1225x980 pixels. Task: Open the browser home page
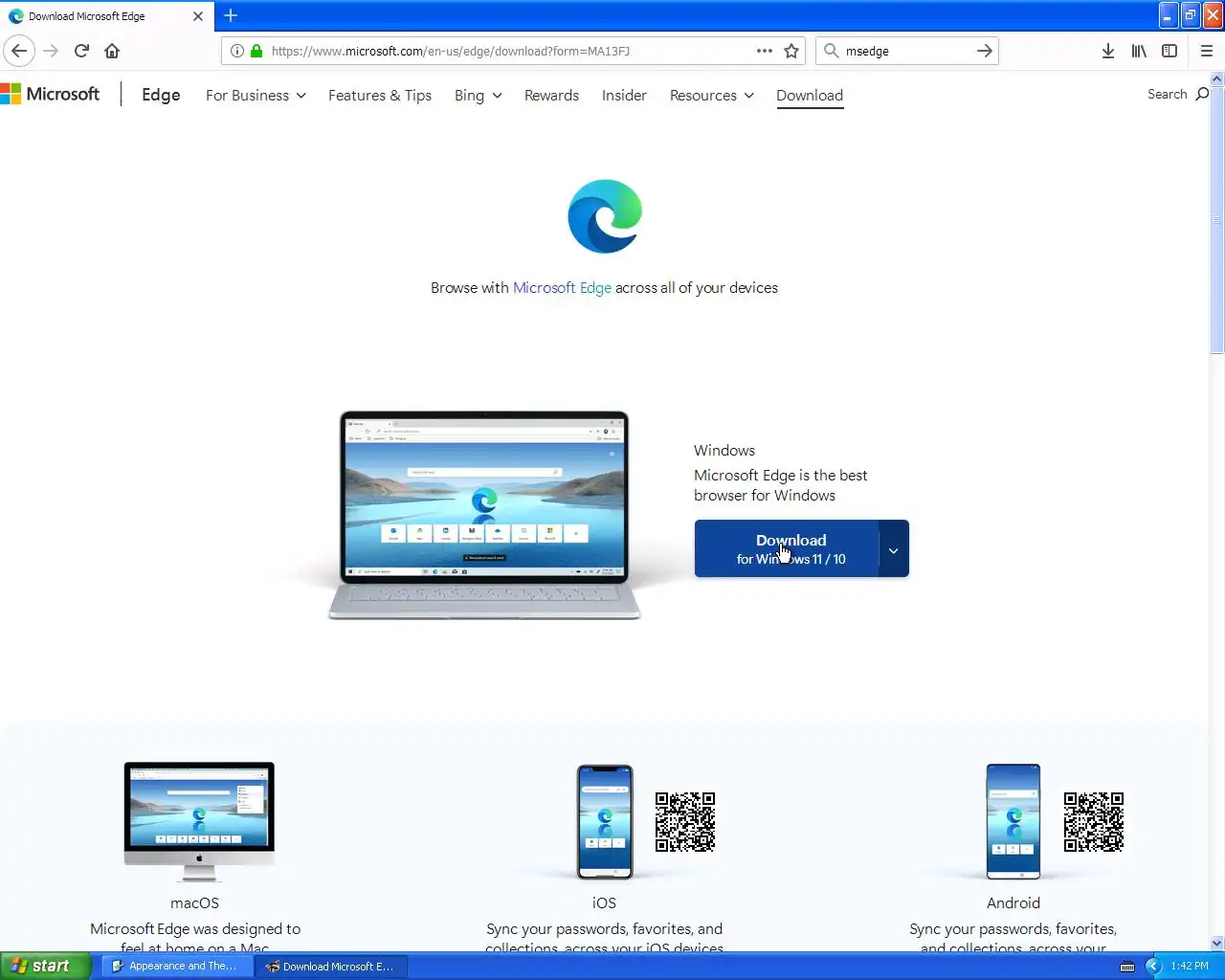[x=112, y=51]
